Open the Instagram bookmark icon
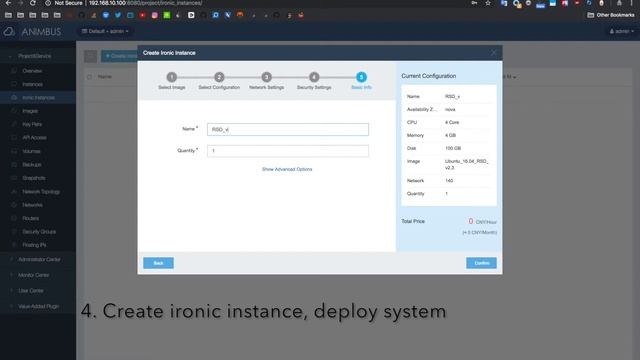Image resolution: width=640 pixels, height=360 pixels. click(x=154, y=15)
